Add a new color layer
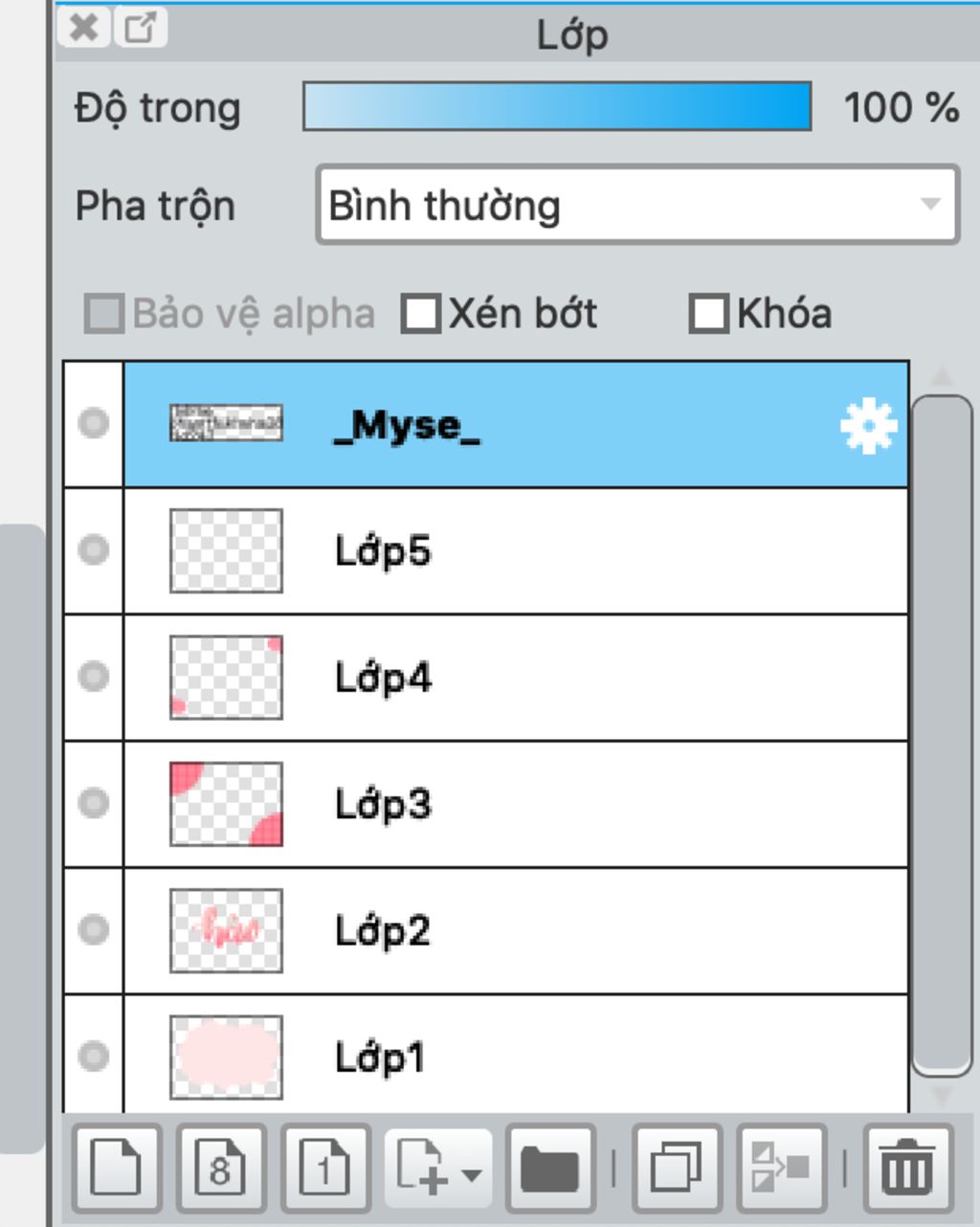 click(x=117, y=1169)
